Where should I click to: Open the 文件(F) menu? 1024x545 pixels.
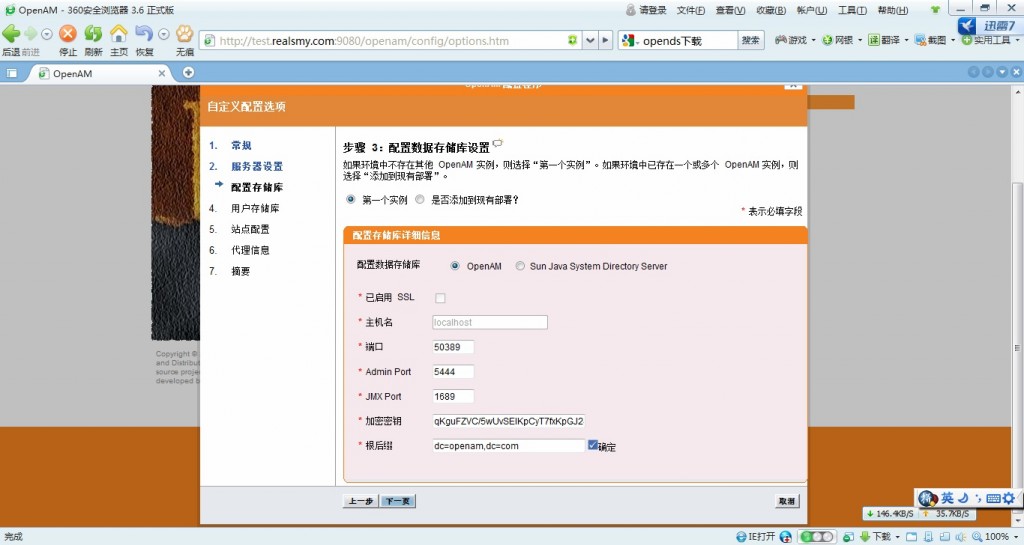point(690,10)
